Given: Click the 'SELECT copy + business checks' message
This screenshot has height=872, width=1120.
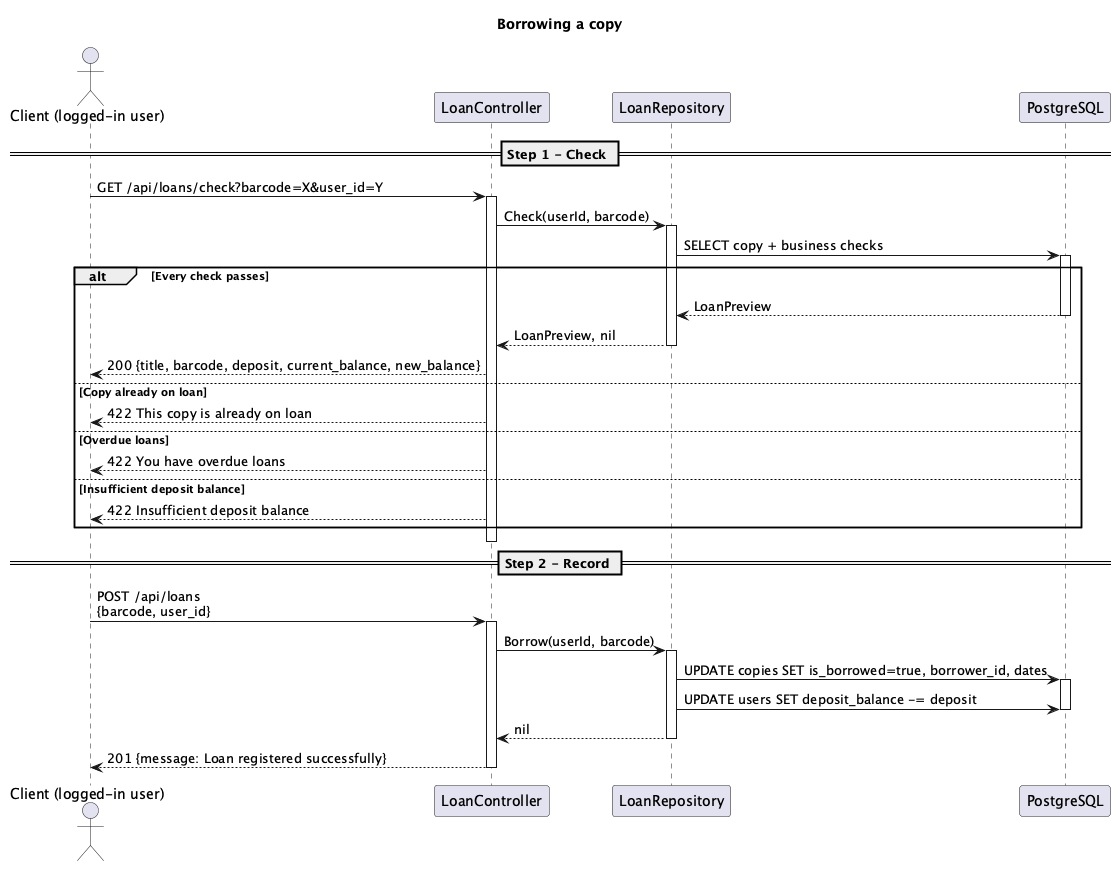Looking at the screenshot, I should 783,246.
